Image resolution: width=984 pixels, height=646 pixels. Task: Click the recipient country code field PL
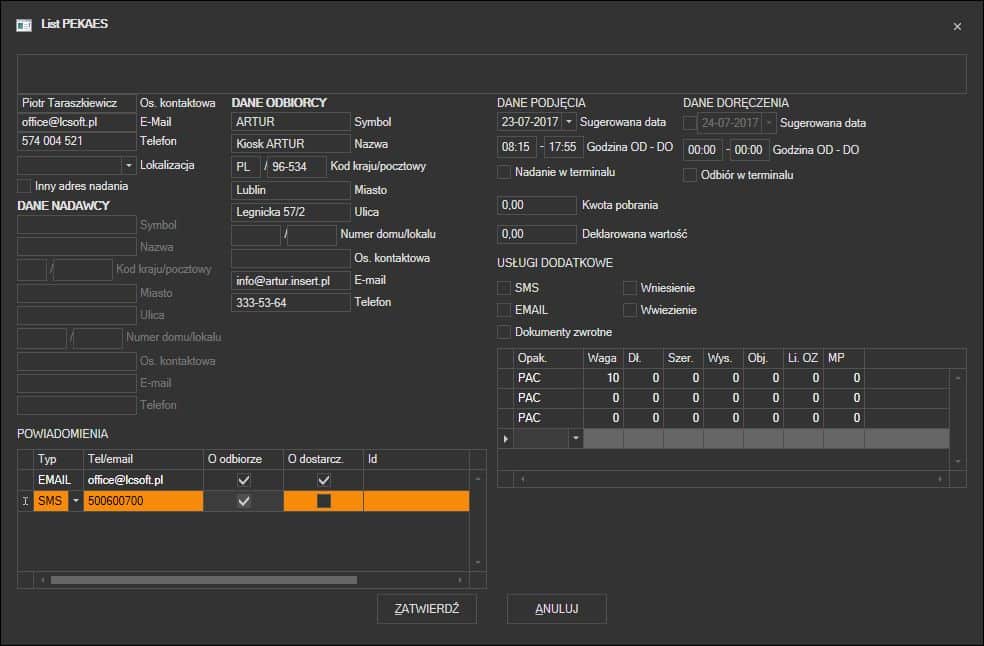click(247, 166)
